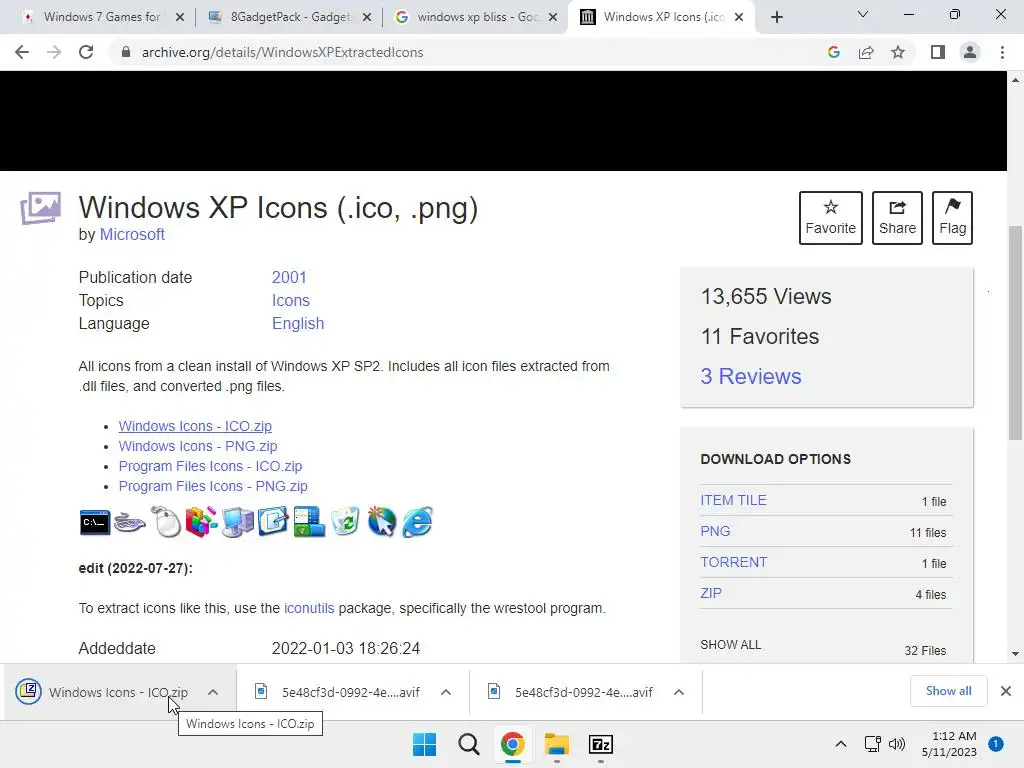The width and height of the screenshot is (1024, 768).
Task: Close the Windows 7 Games tab
Action: (x=180, y=18)
